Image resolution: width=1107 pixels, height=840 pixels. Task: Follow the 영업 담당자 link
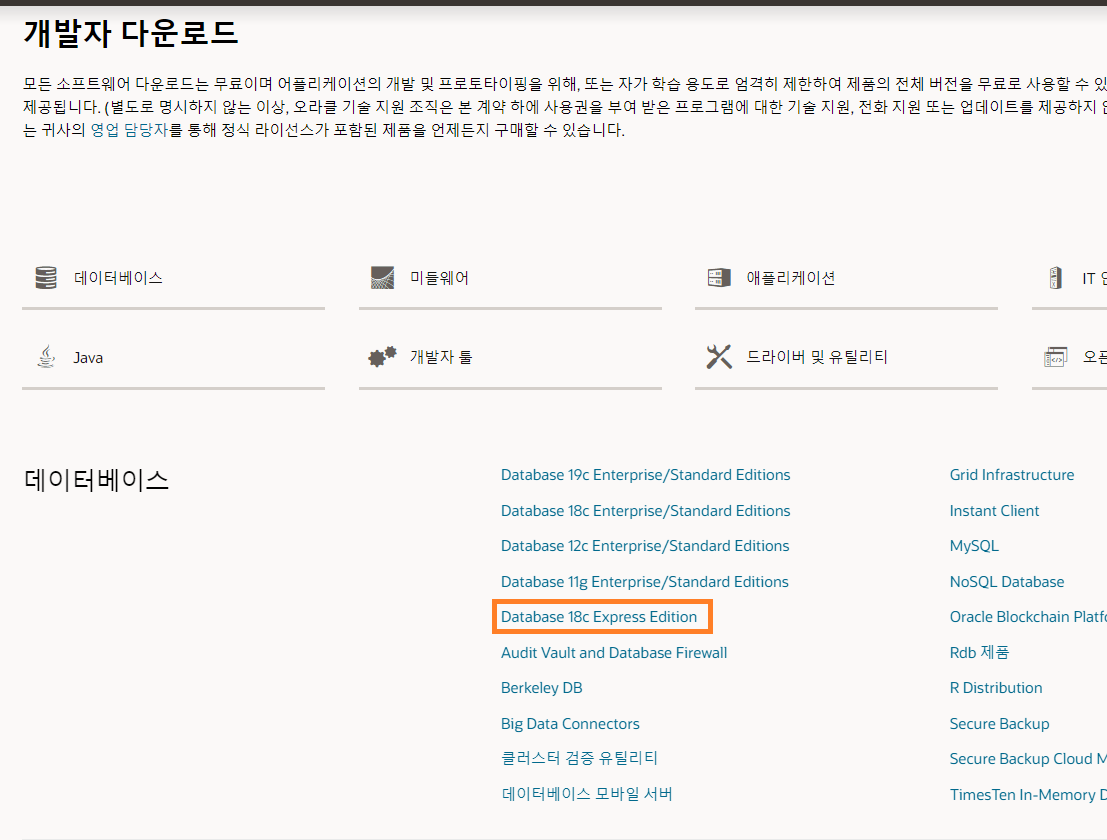click(129, 130)
